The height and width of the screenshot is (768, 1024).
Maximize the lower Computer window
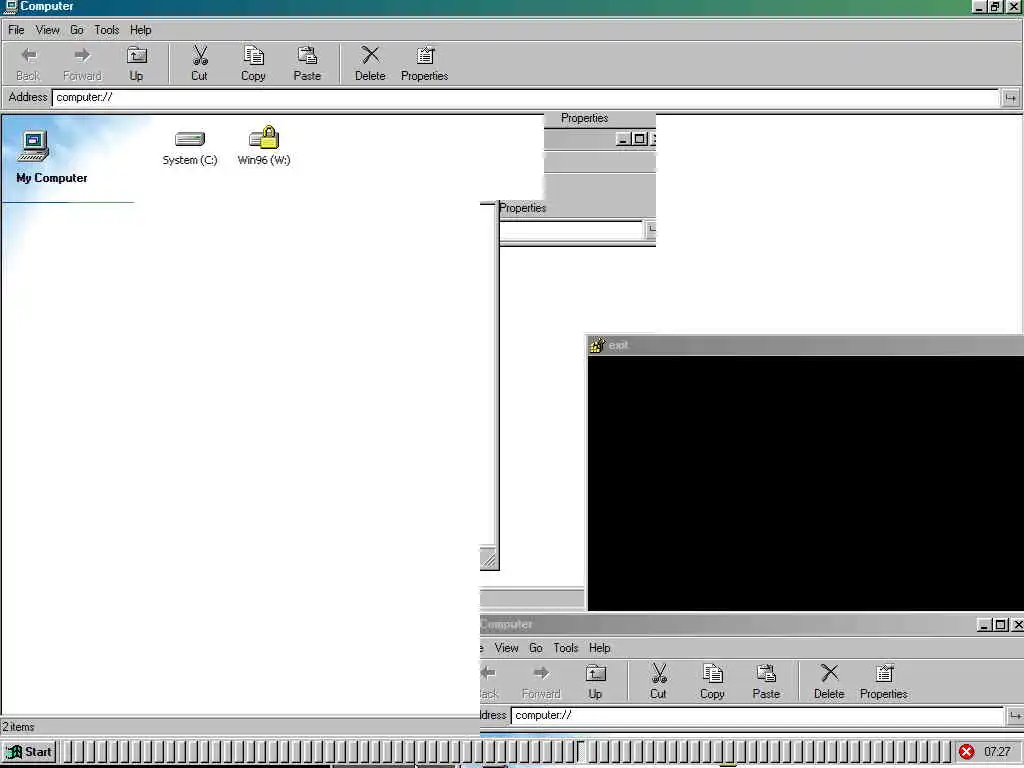1000,625
